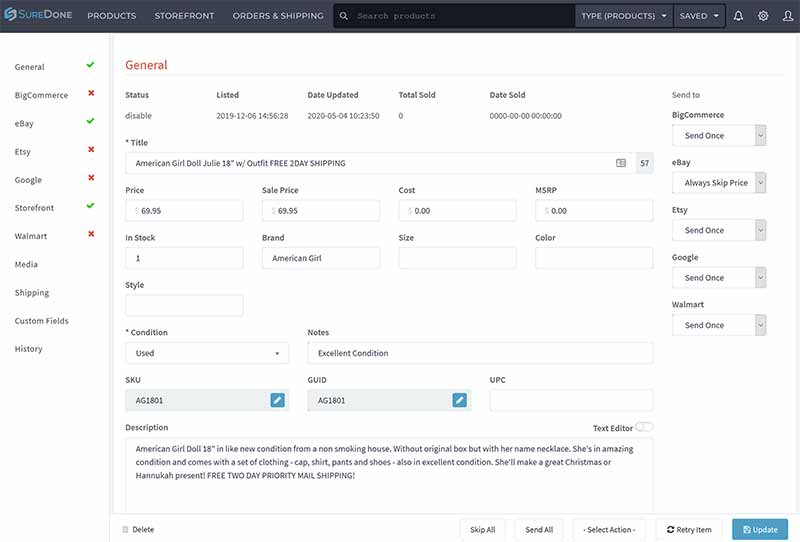Click into the Color field
This screenshot has height=542, width=800.
click(x=594, y=258)
